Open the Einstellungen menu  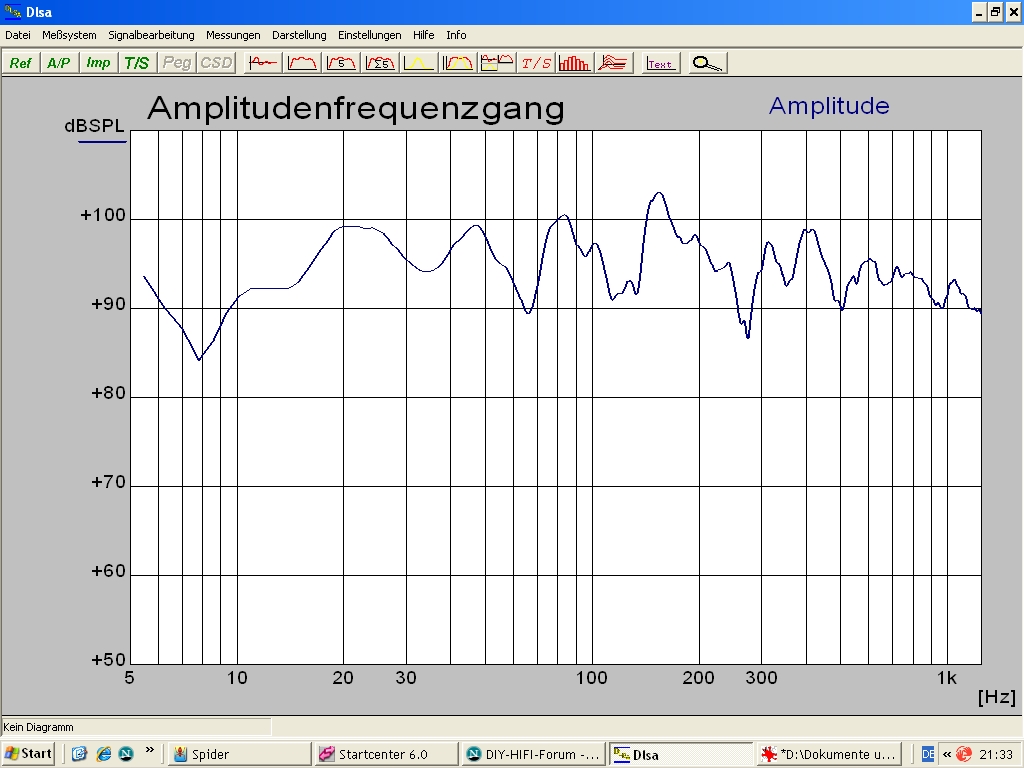(369, 35)
